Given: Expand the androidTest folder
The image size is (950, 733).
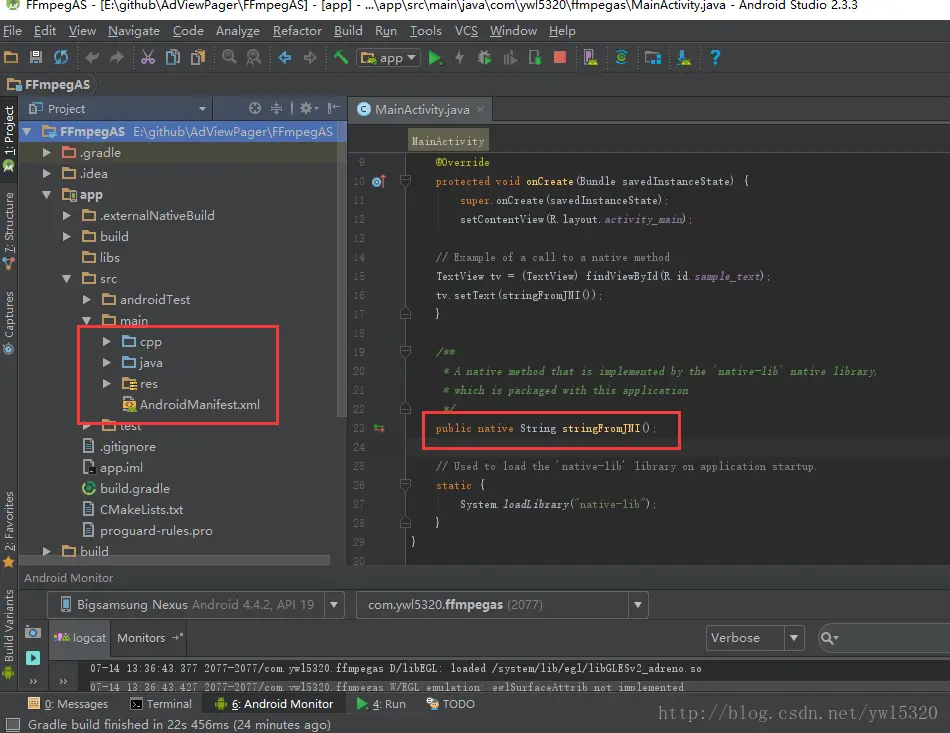Looking at the screenshot, I should pyautogui.click(x=87, y=300).
